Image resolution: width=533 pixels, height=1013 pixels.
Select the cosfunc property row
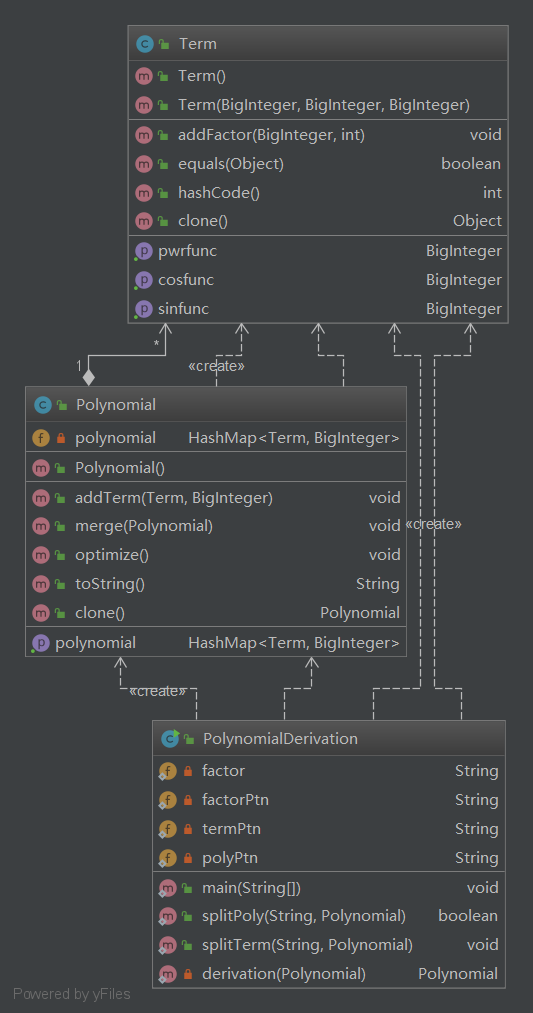pyautogui.click(x=318, y=280)
